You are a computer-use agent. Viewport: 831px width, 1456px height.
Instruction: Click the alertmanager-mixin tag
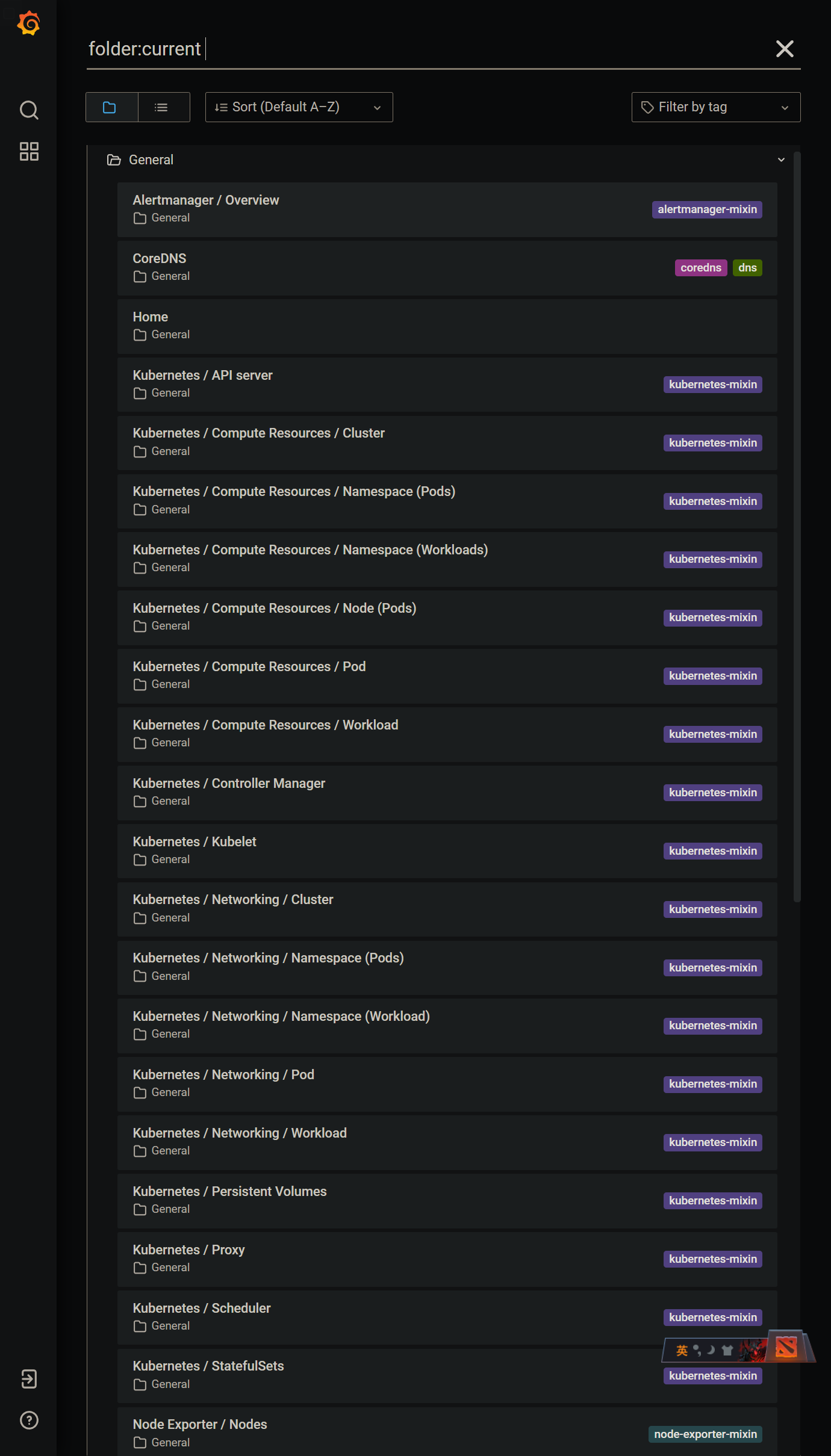point(706,209)
